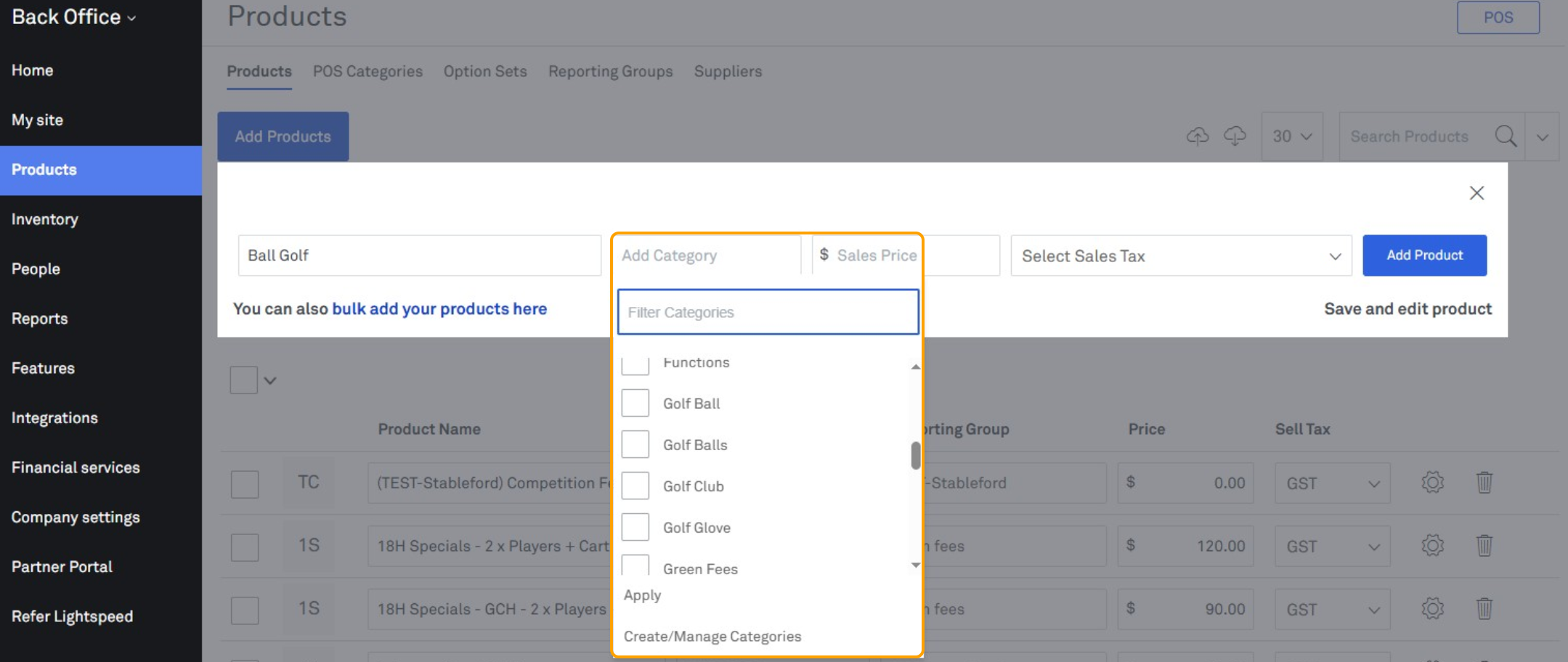This screenshot has height=662, width=1568.
Task: Click trash icon for 120.00 priced product
Action: [x=1484, y=546]
